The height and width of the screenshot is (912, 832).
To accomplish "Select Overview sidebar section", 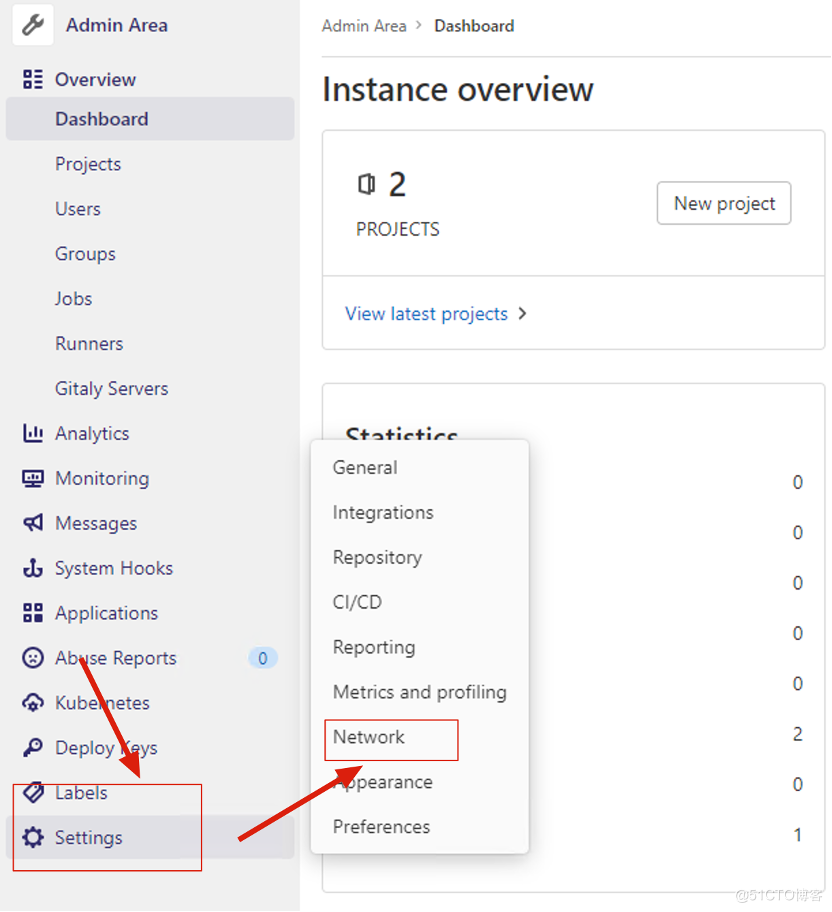I will coord(95,79).
